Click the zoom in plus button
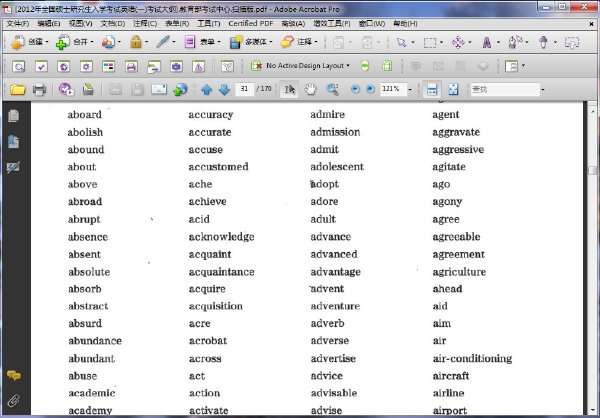The height and width of the screenshot is (418, 600). click(x=370, y=89)
